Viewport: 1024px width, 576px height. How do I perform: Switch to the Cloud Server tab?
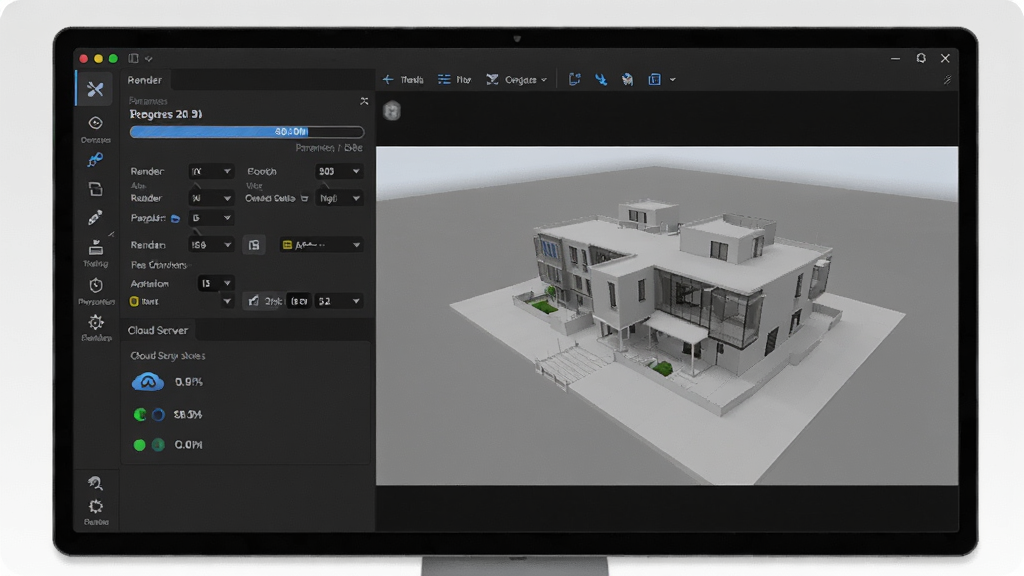(x=157, y=330)
